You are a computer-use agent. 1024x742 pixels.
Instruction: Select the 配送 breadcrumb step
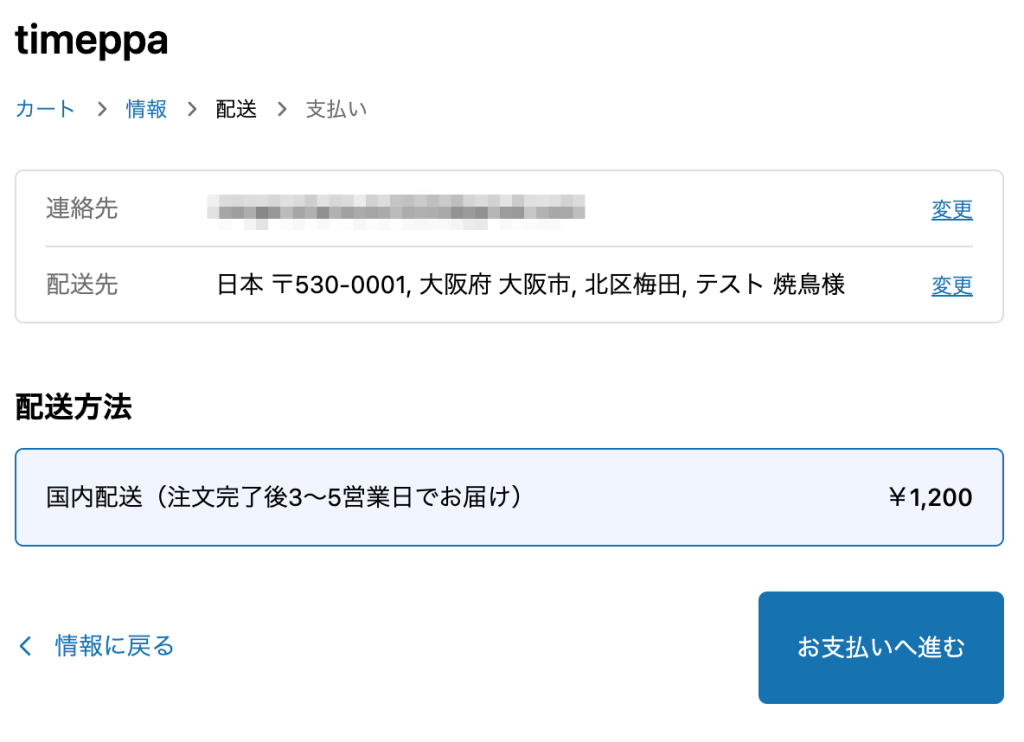pyautogui.click(x=236, y=109)
